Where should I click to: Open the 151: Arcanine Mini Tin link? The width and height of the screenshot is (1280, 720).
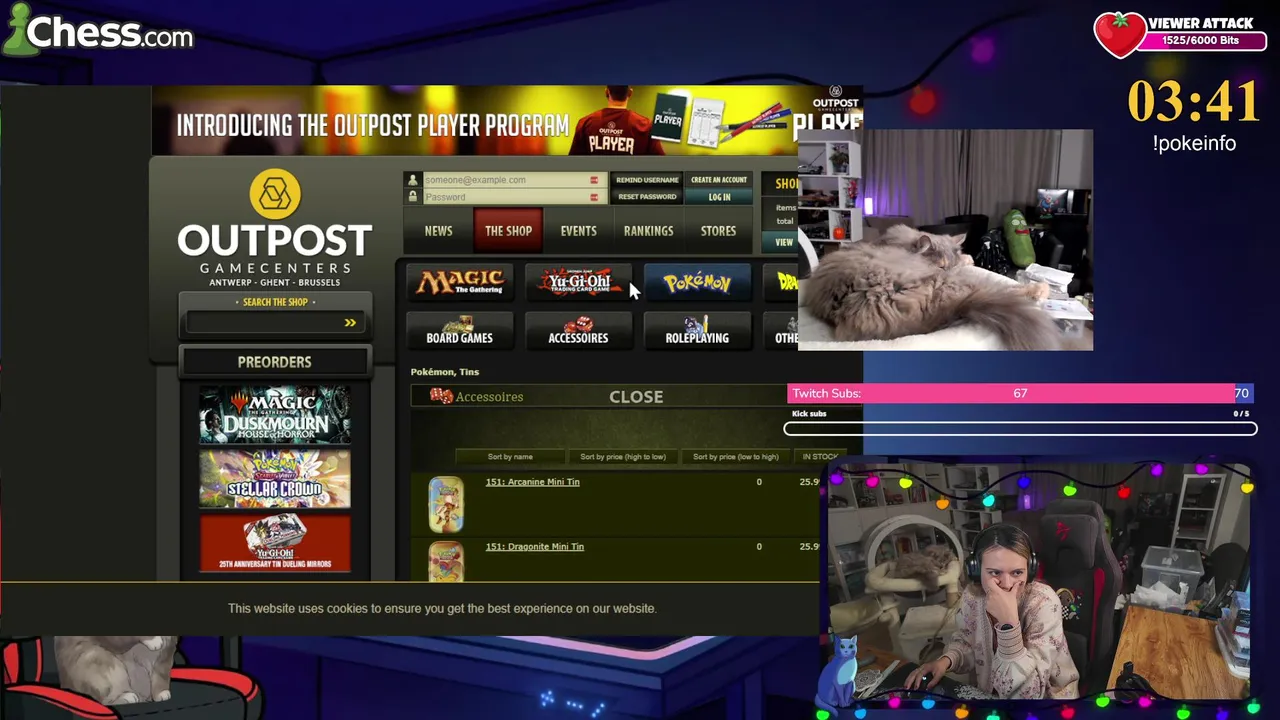pyautogui.click(x=532, y=482)
